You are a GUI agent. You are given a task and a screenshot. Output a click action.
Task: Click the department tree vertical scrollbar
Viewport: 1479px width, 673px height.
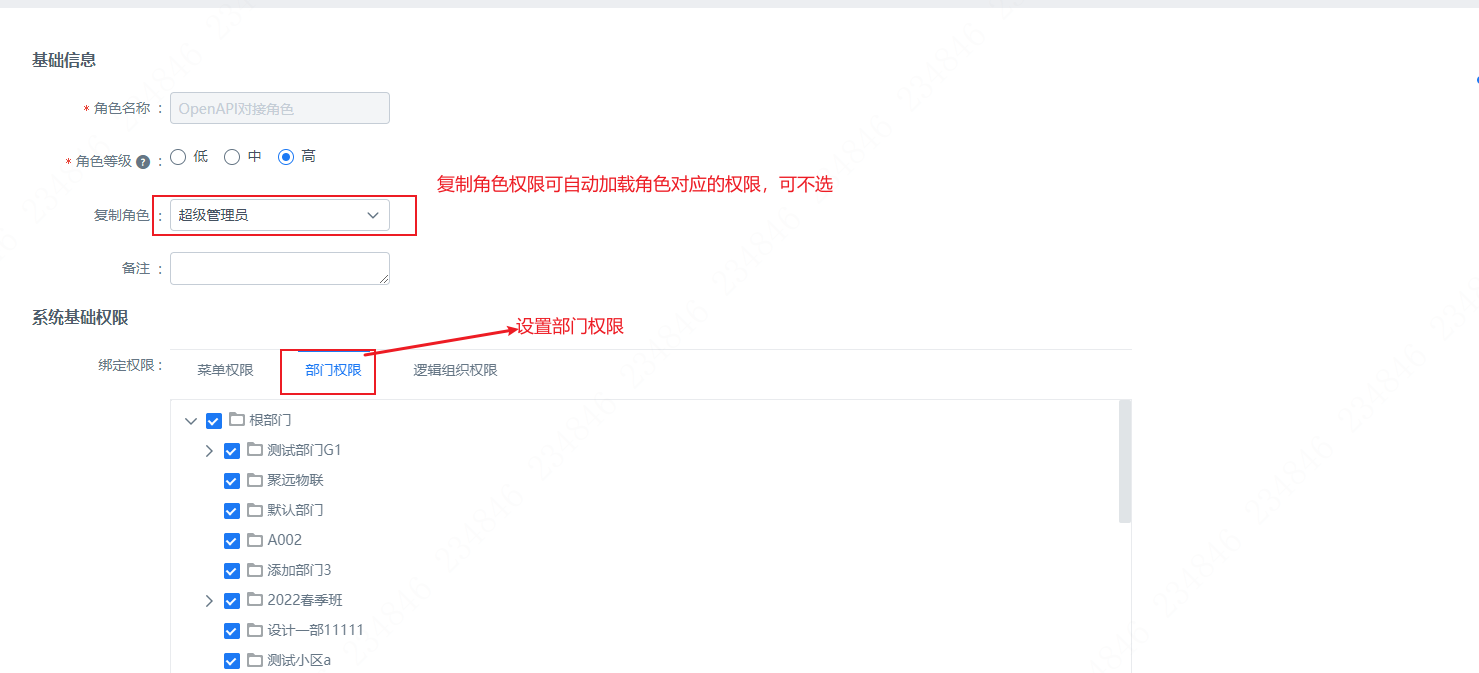point(1125,461)
